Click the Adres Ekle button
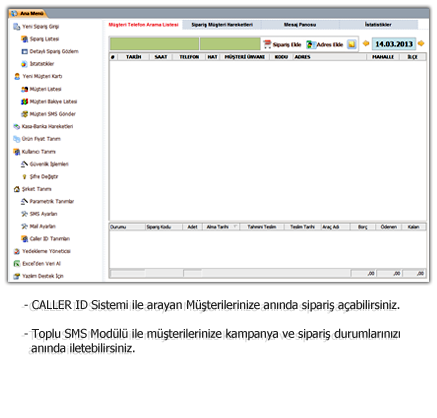 [x=325, y=44]
